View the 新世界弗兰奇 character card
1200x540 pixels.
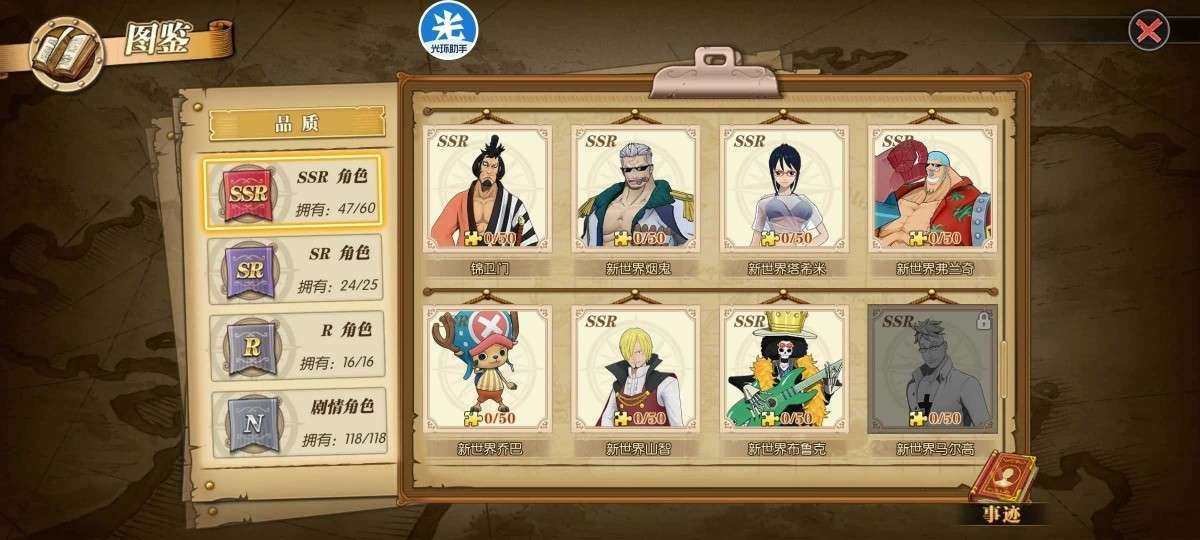pos(932,200)
